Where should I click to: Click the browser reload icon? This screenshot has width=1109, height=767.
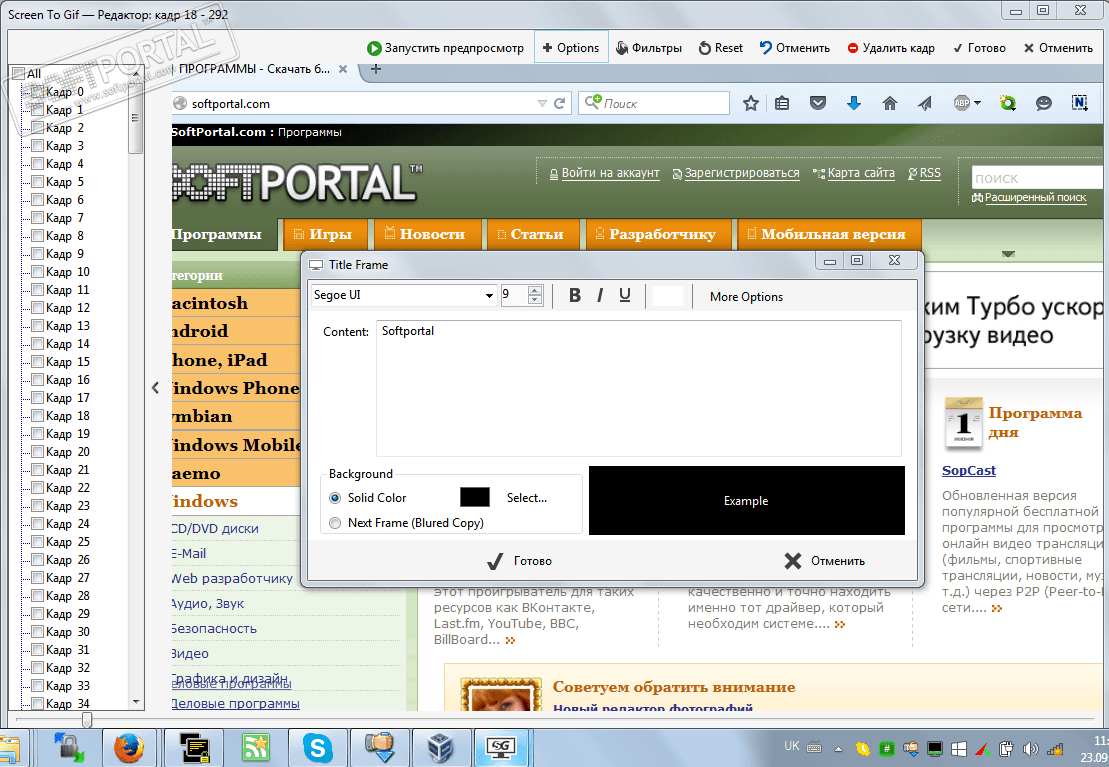pyautogui.click(x=559, y=103)
